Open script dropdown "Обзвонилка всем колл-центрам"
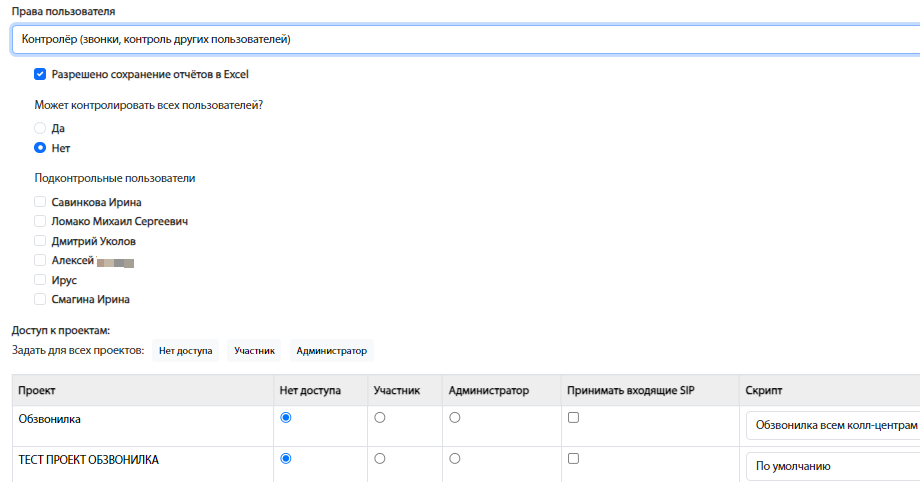The image size is (920, 482). [832, 425]
